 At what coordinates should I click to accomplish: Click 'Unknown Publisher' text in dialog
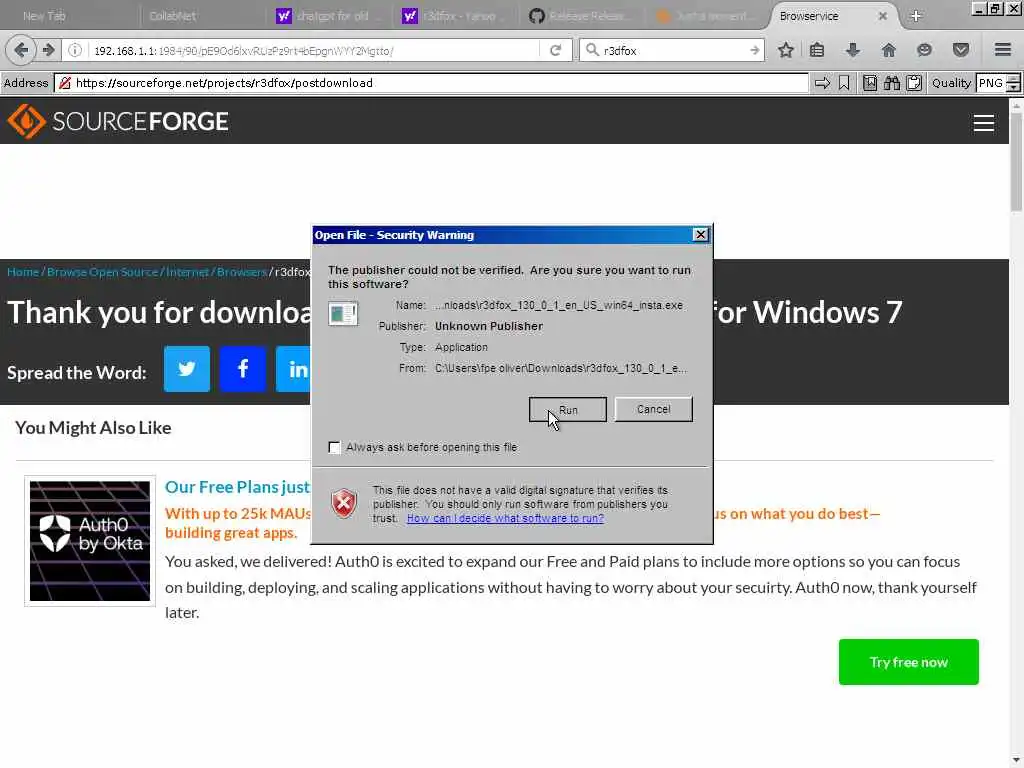pos(488,326)
